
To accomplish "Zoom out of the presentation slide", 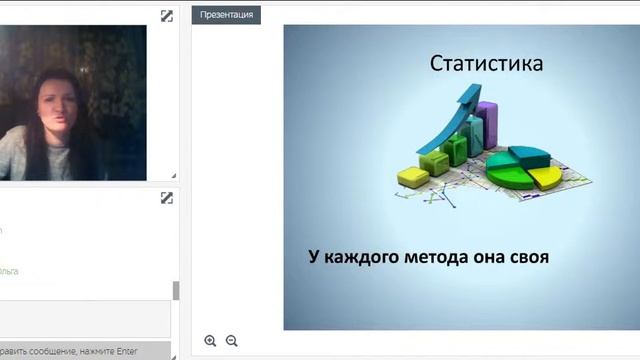I will click(231, 341).
